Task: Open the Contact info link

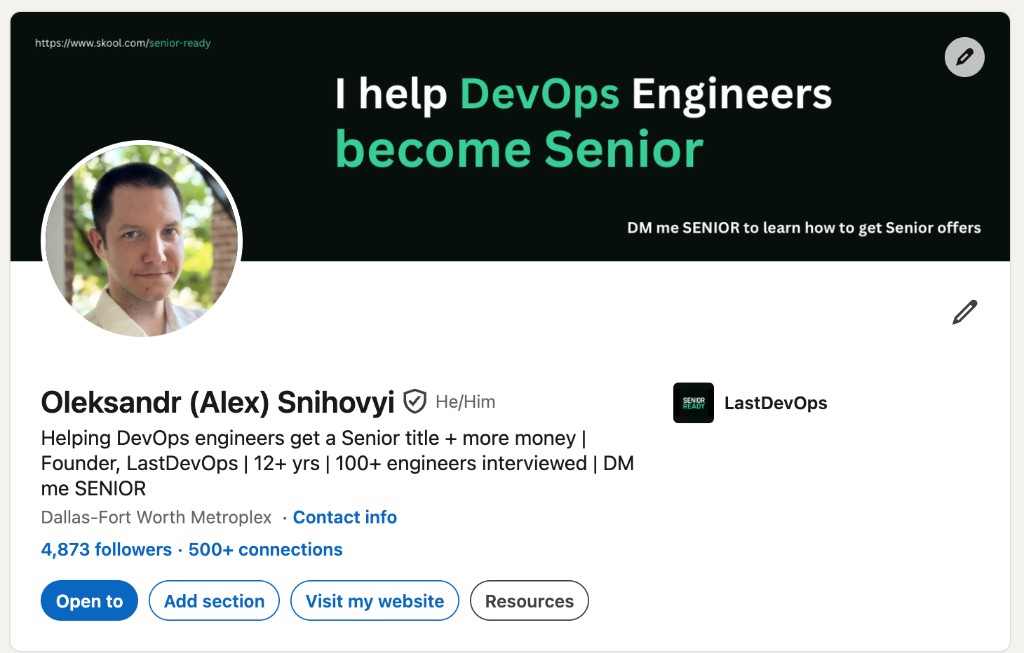Action: 345,517
